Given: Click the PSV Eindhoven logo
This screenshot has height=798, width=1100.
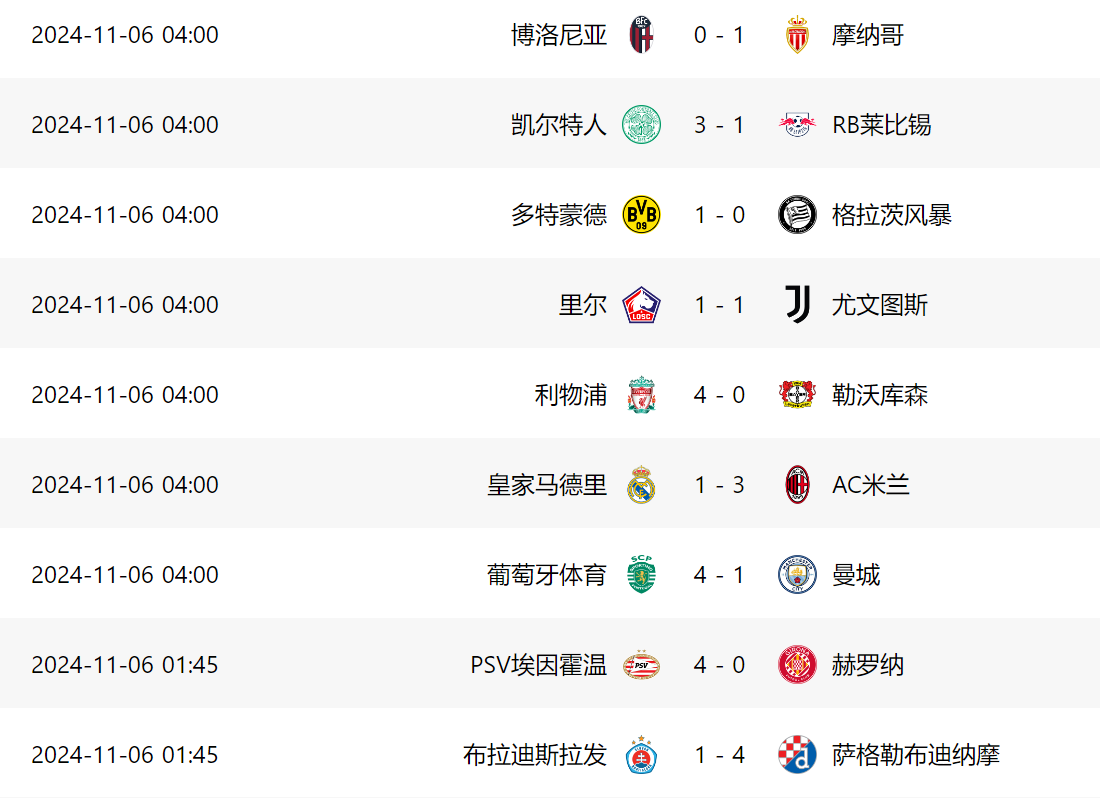Looking at the screenshot, I should coord(641,665).
